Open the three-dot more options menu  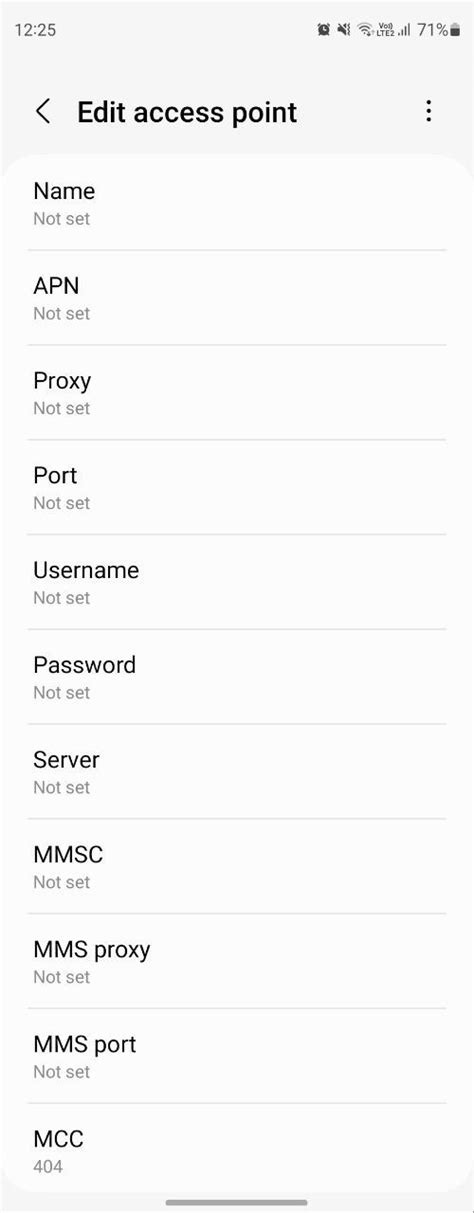tap(429, 111)
